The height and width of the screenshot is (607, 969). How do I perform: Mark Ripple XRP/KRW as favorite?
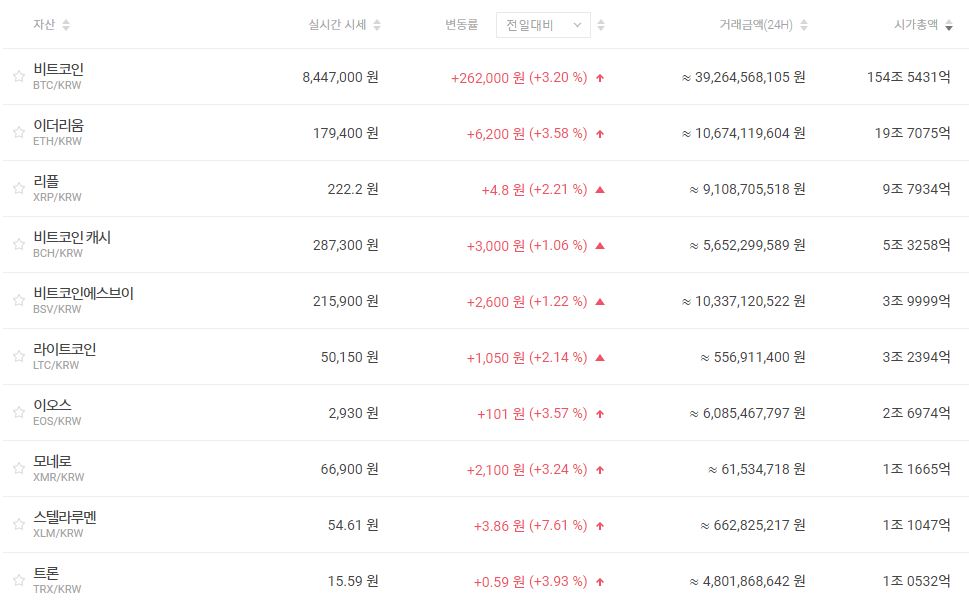click(18, 189)
